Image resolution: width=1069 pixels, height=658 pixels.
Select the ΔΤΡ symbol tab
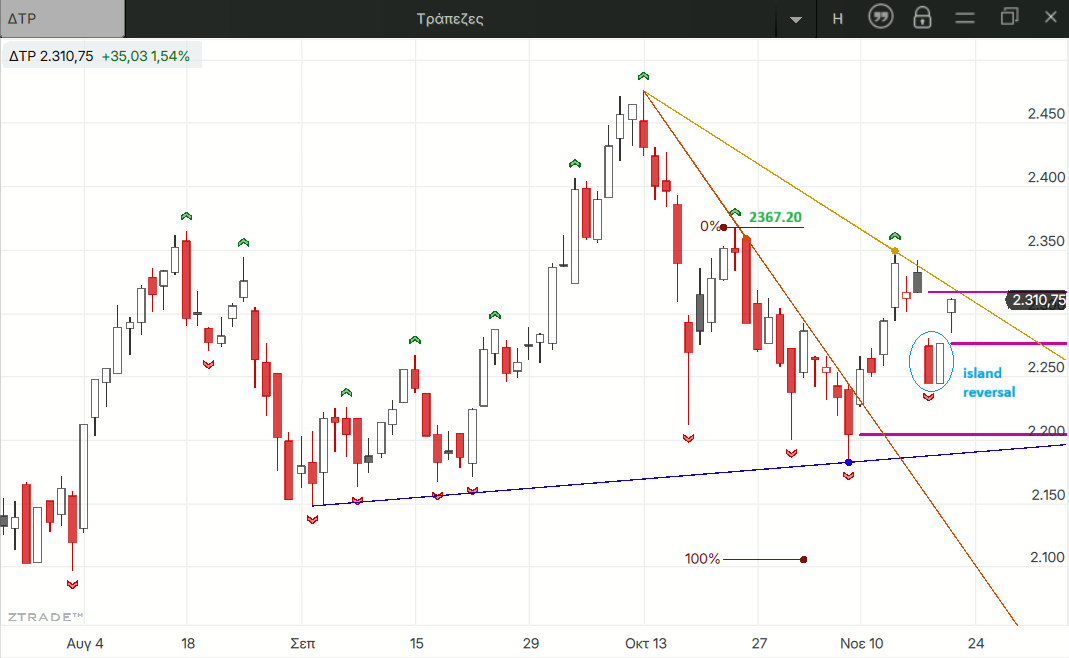coord(62,18)
